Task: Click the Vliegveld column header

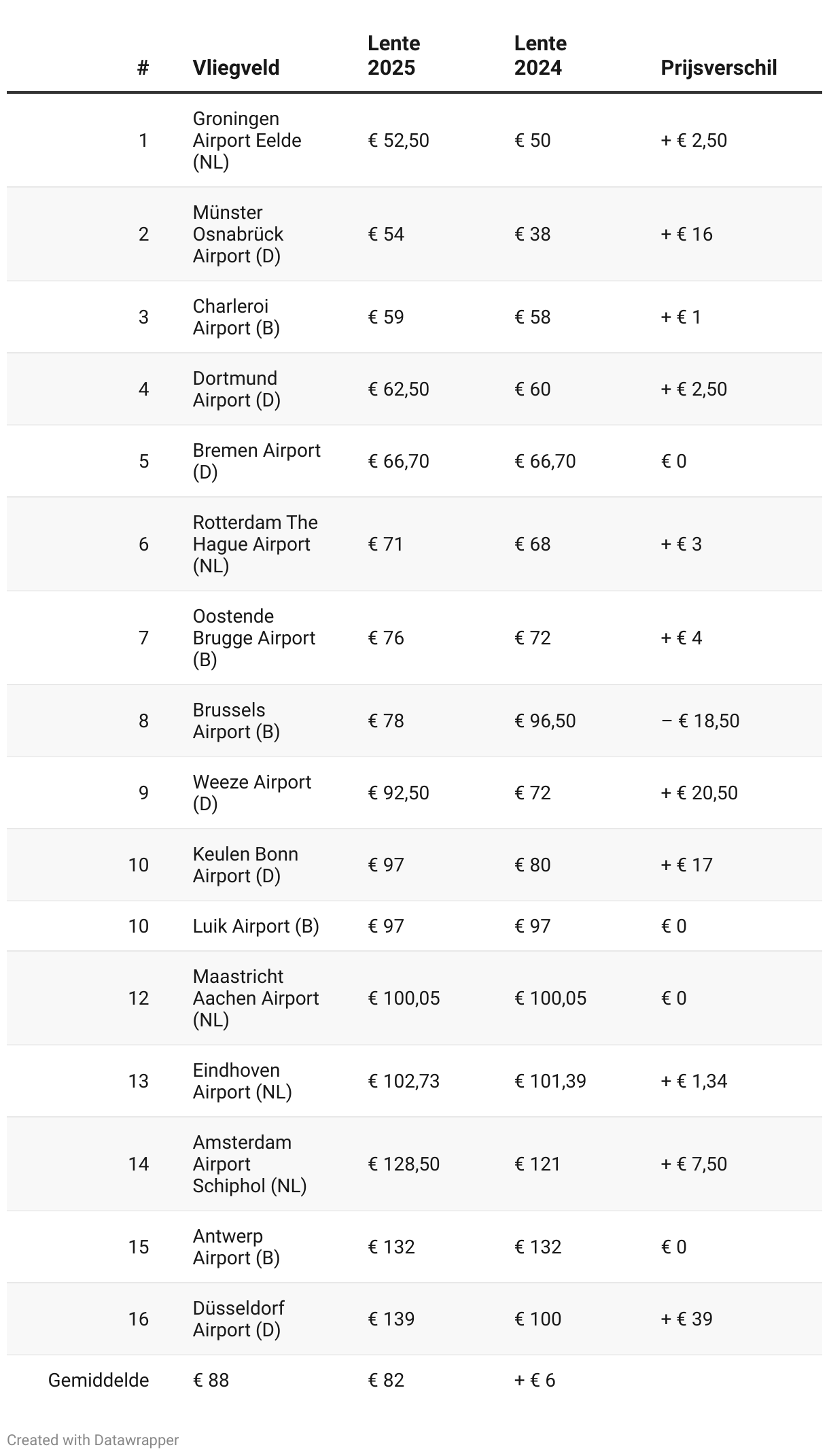Action: coord(236,68)
